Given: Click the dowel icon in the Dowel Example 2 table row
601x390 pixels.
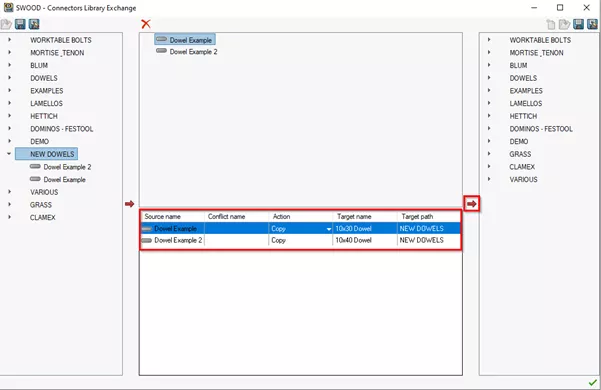Looking at the screenshot, I should [x=147, y=241].
